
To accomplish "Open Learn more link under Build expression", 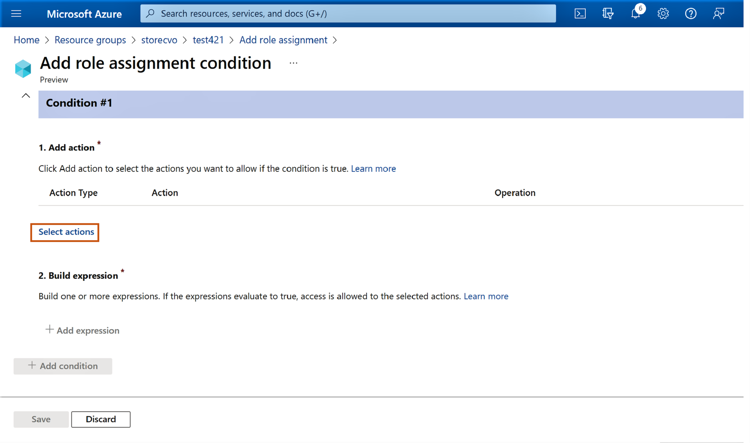I will [485, 296].
